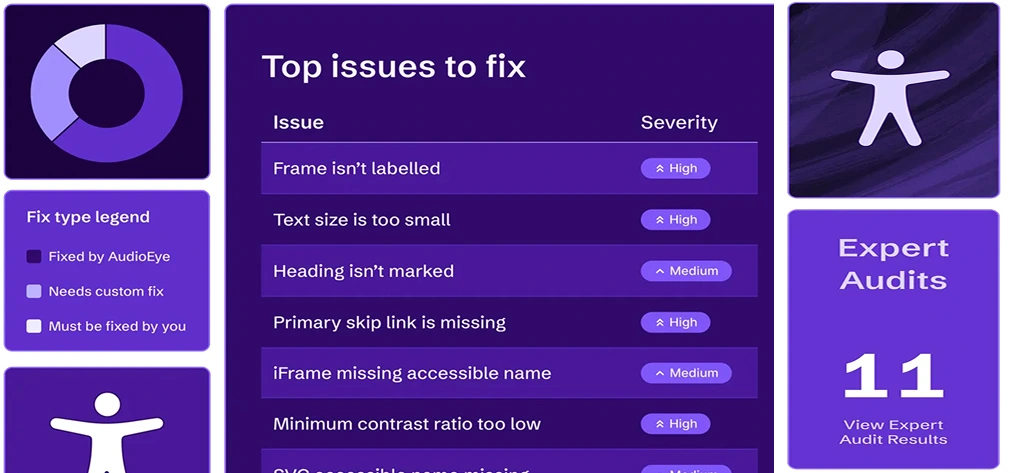Image resolution: width=1015 pixels, height=473 pixels.
Task: Click the white accessibility figure bottom left
Action: click(107, 432)
